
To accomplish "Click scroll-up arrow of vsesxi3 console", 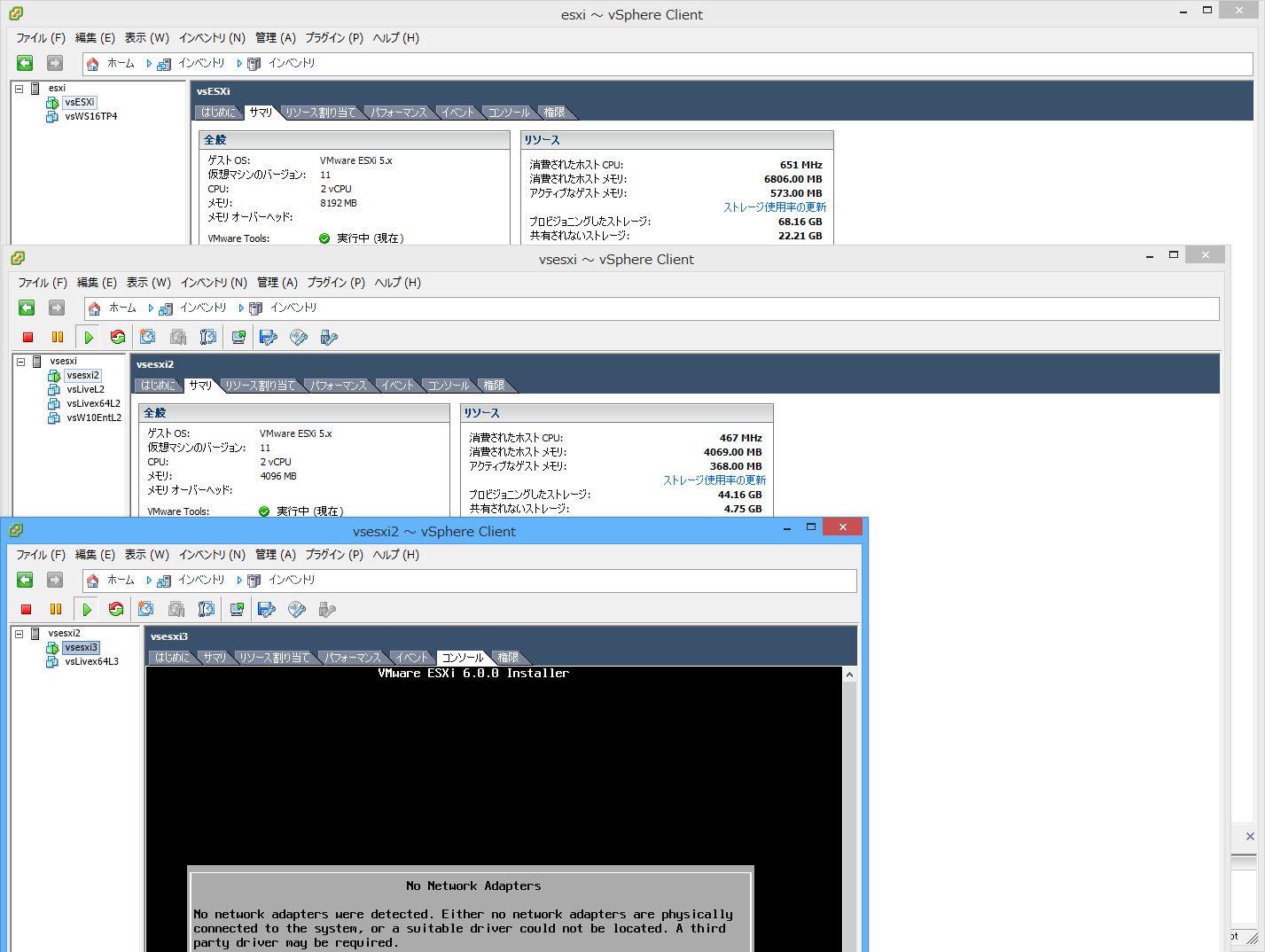I will pyautogui.click(x=849, y=675).
